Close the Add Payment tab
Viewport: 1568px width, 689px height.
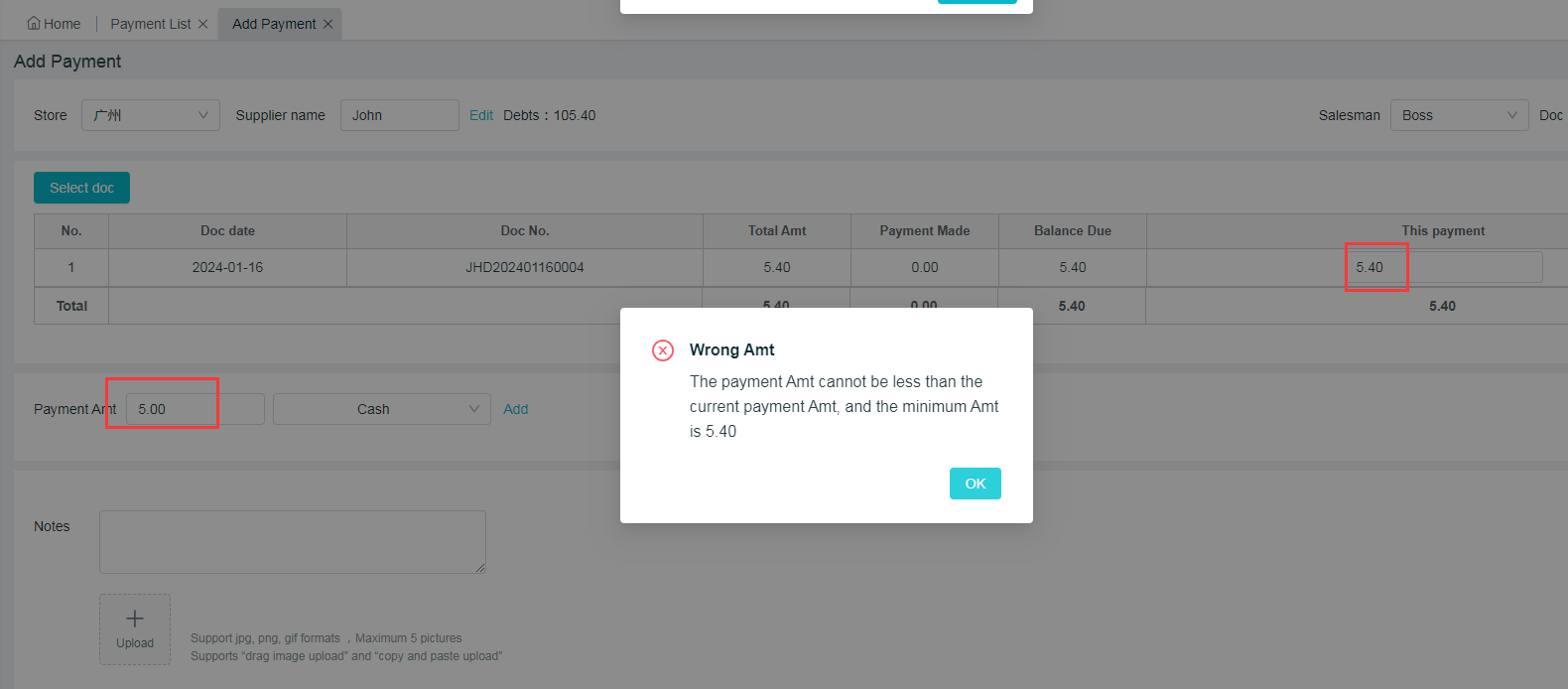(x=328, y=24)
